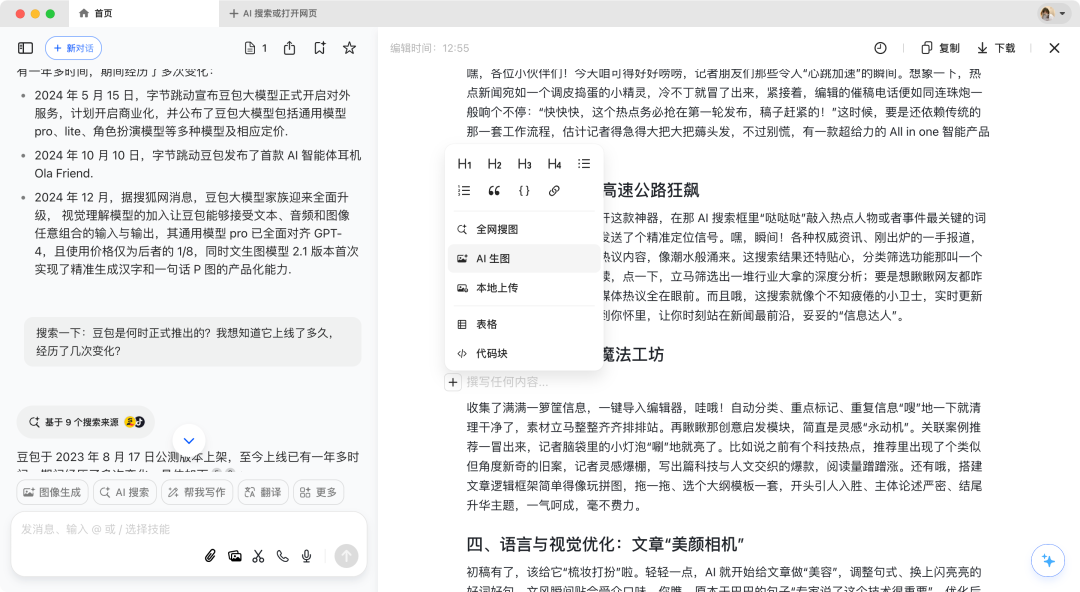
Task: Collapse the sidebar with the panel toggle
Action: tap(25, 47)
